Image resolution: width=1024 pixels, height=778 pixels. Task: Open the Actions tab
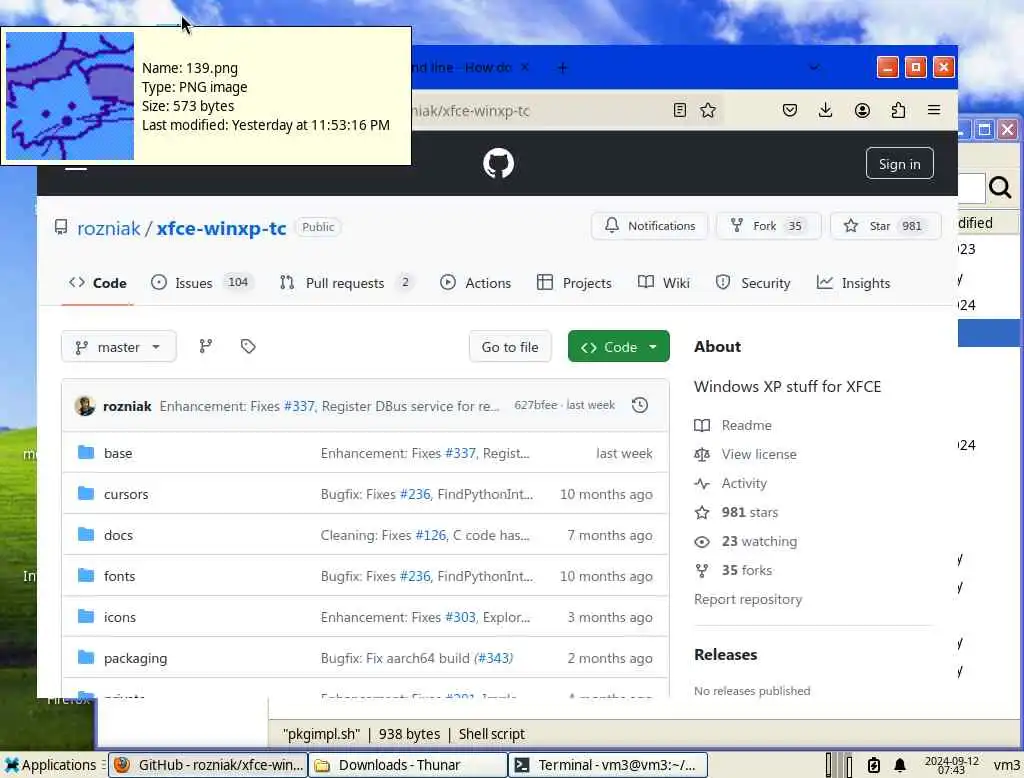(475, 283)
